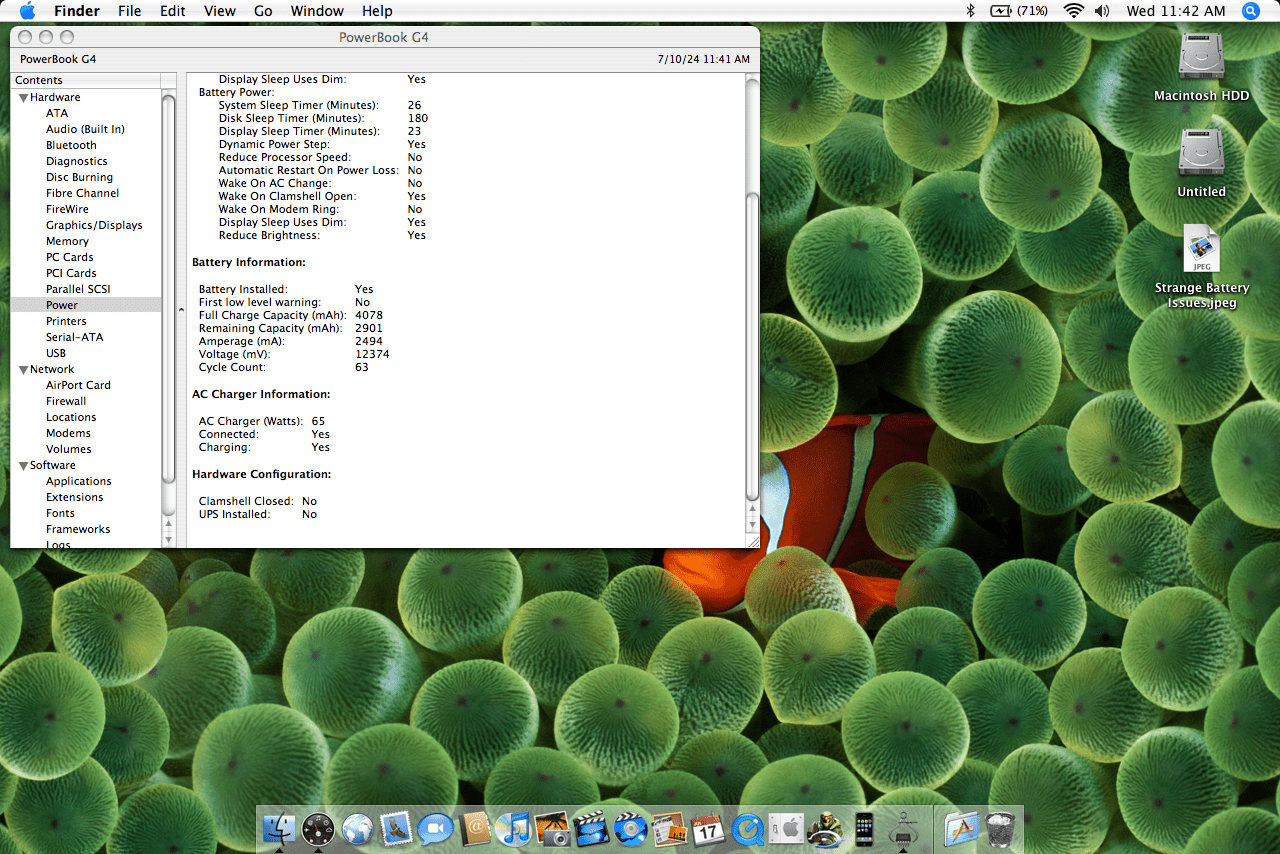Launch iTunes from the Dock
This screenshot has width=1280, height=854.
pos(513,828)
